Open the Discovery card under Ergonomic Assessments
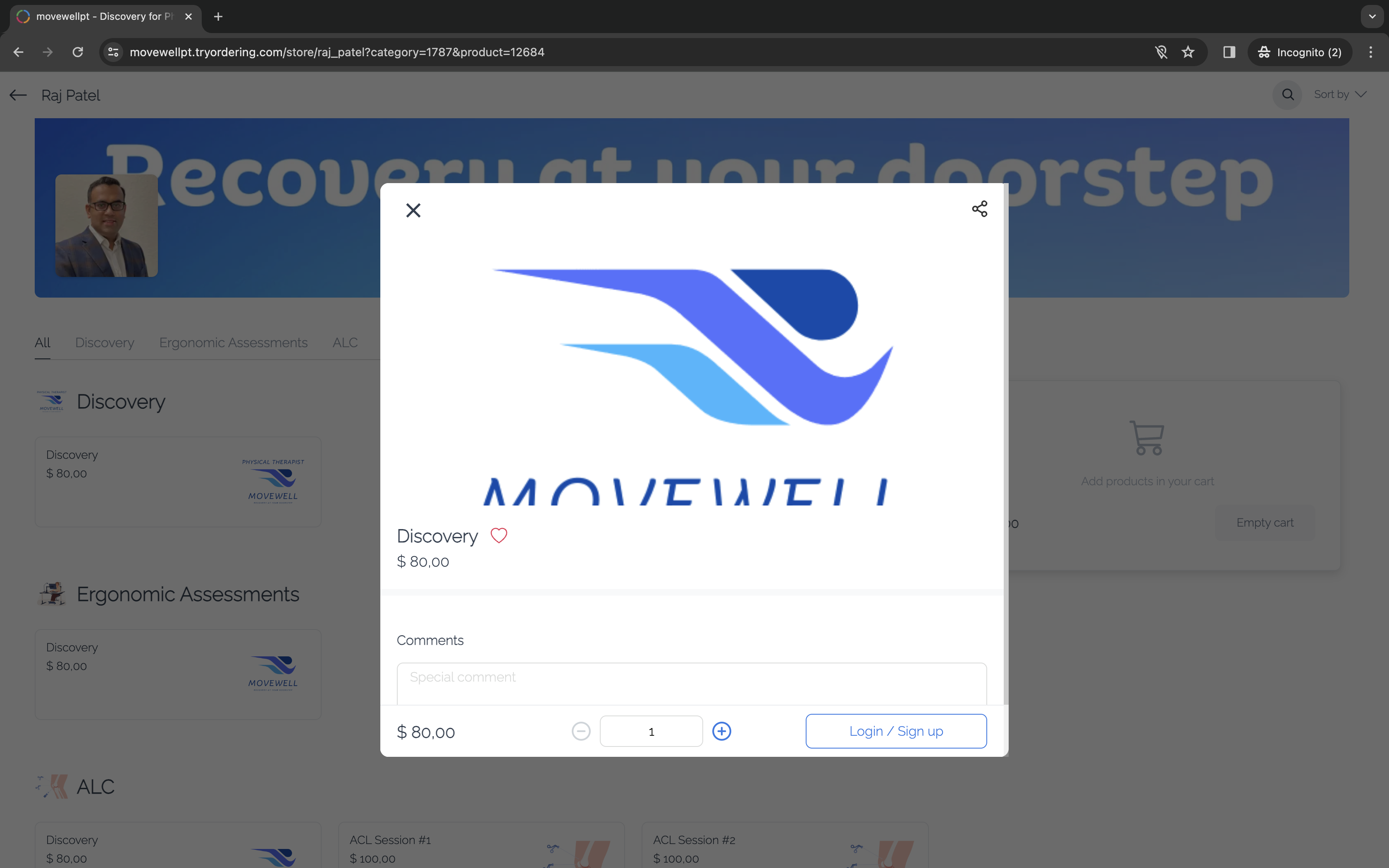Screen dimensions: 1389x868 click(178, 674)
